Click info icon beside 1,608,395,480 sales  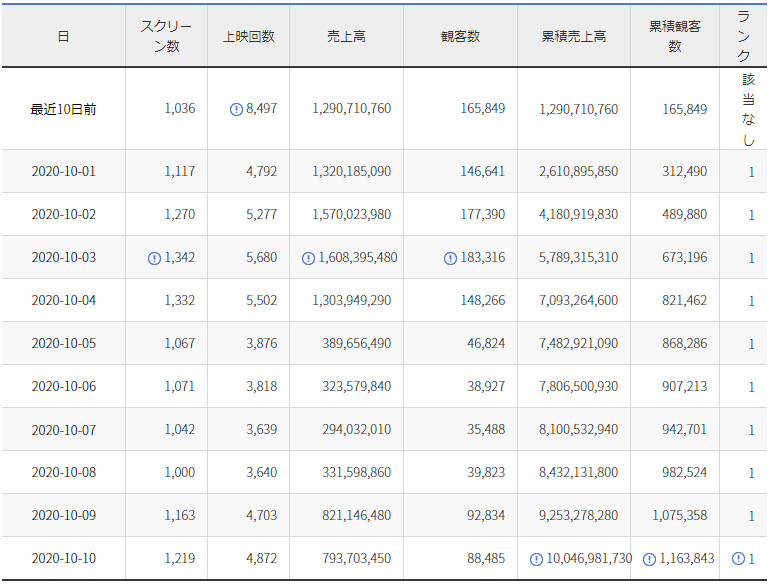(308, 258)
